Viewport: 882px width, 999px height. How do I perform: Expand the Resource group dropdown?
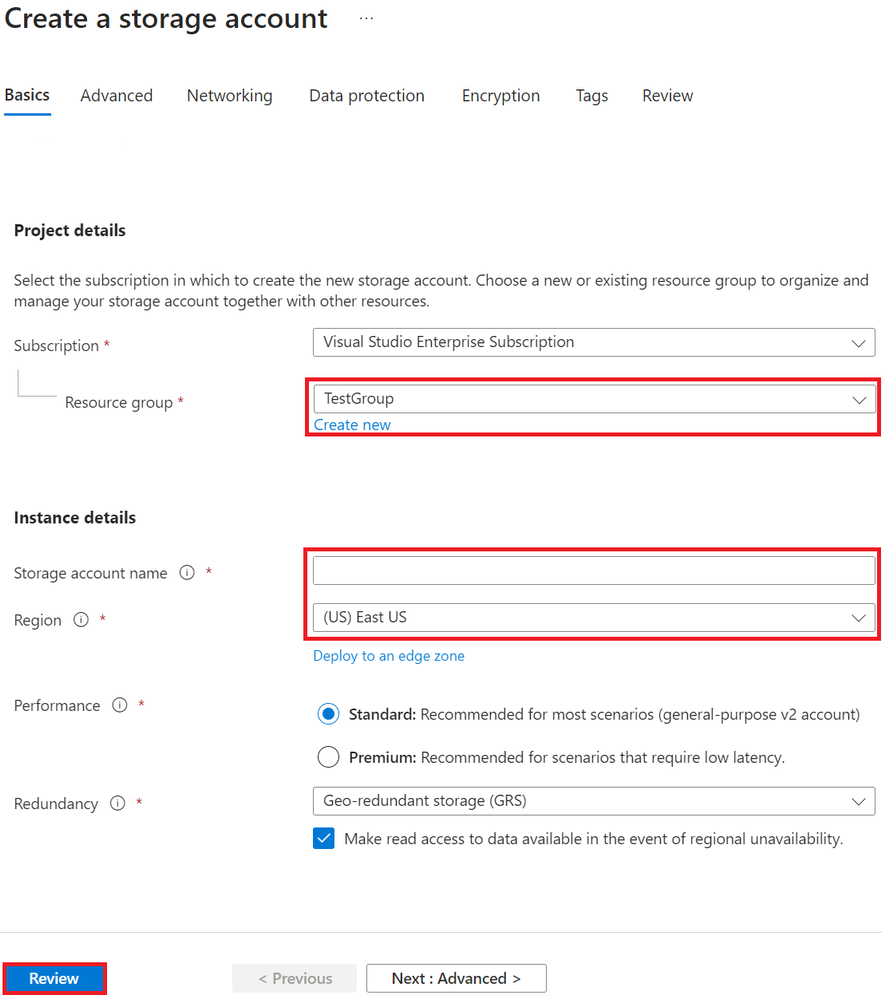[594, 399]
